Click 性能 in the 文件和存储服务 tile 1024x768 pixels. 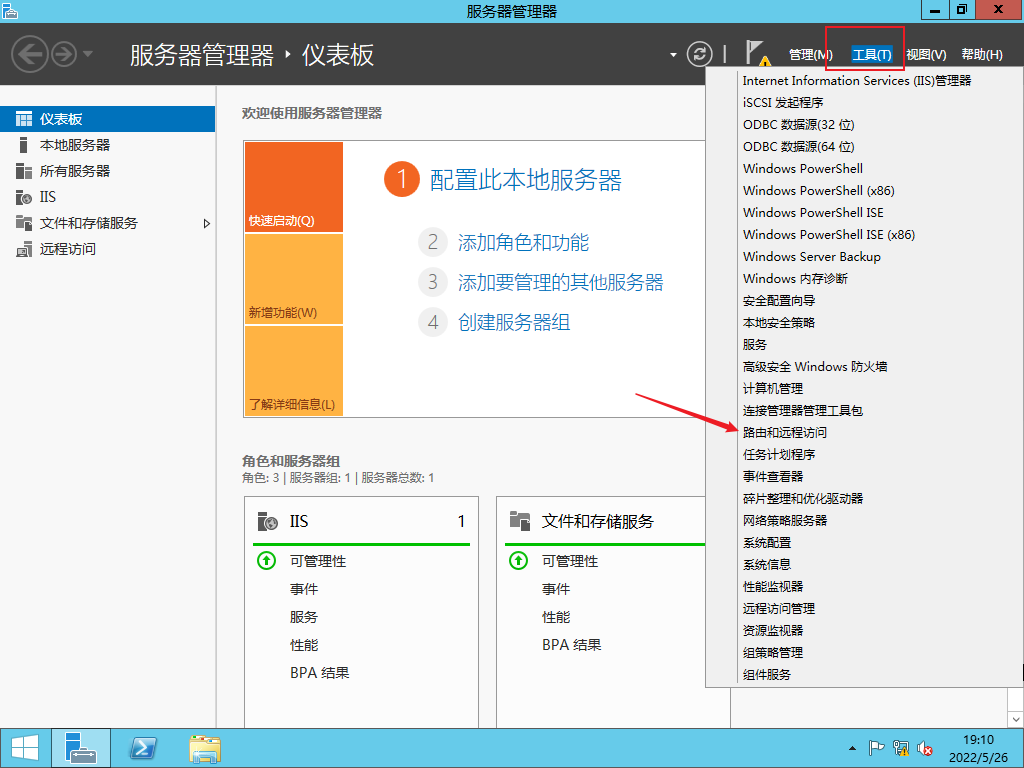pos(556,617)
